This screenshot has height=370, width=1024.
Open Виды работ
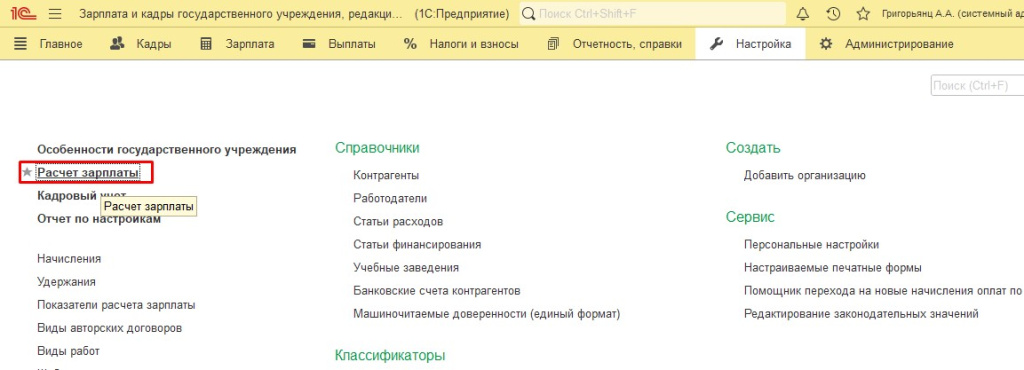68,351
